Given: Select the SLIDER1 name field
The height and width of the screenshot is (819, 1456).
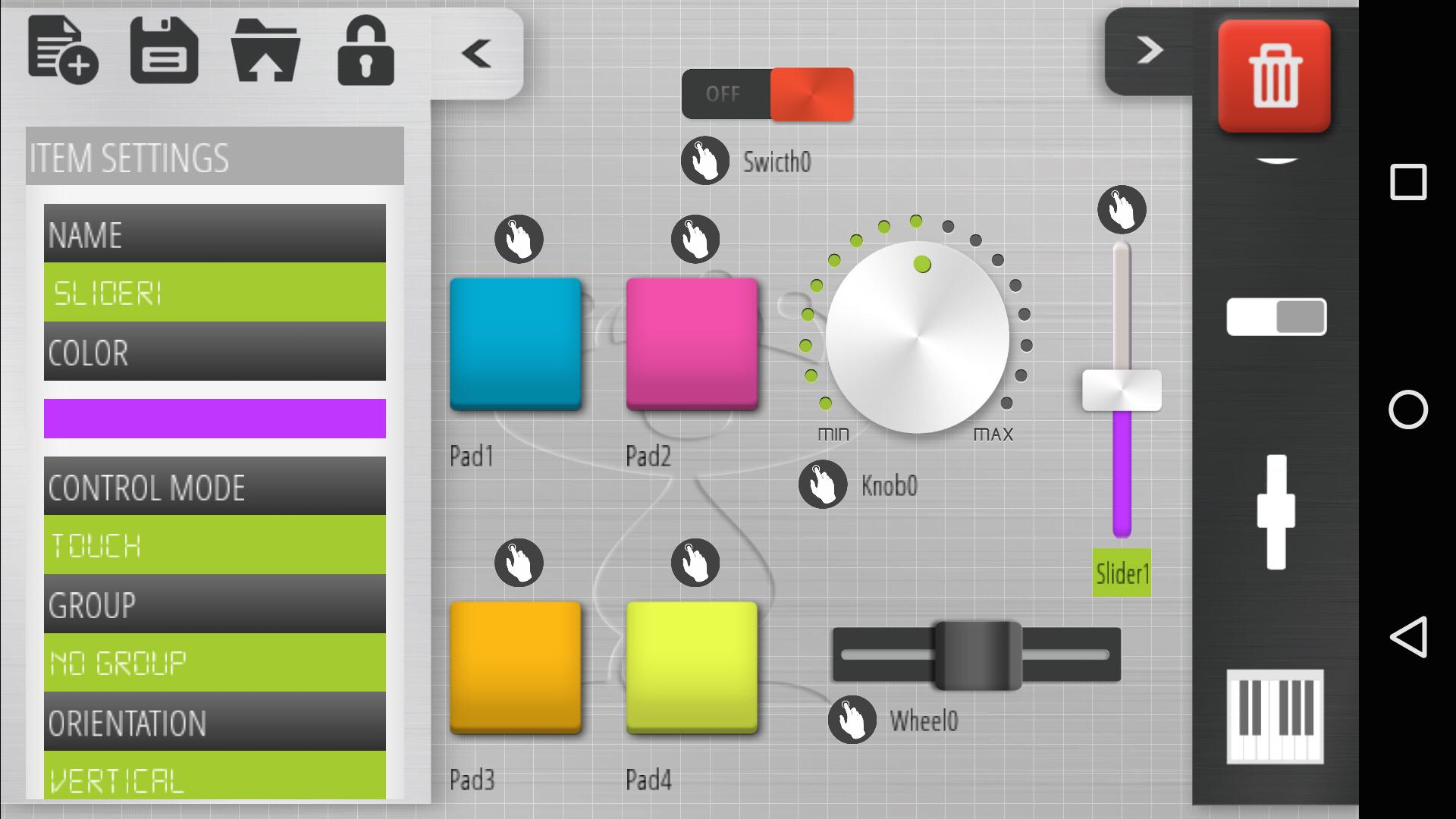Looking at the screenshot, I should coord(215,292).
